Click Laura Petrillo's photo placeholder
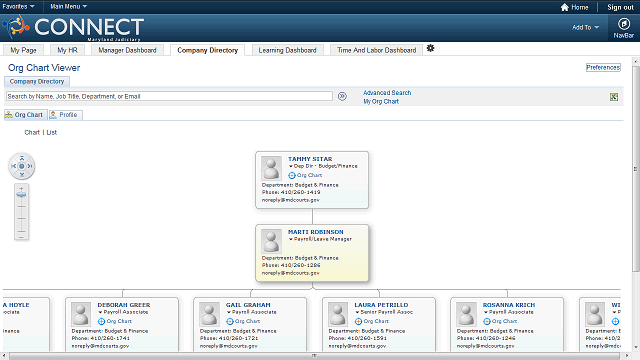The image size is (640, 360). click(338, 314)
